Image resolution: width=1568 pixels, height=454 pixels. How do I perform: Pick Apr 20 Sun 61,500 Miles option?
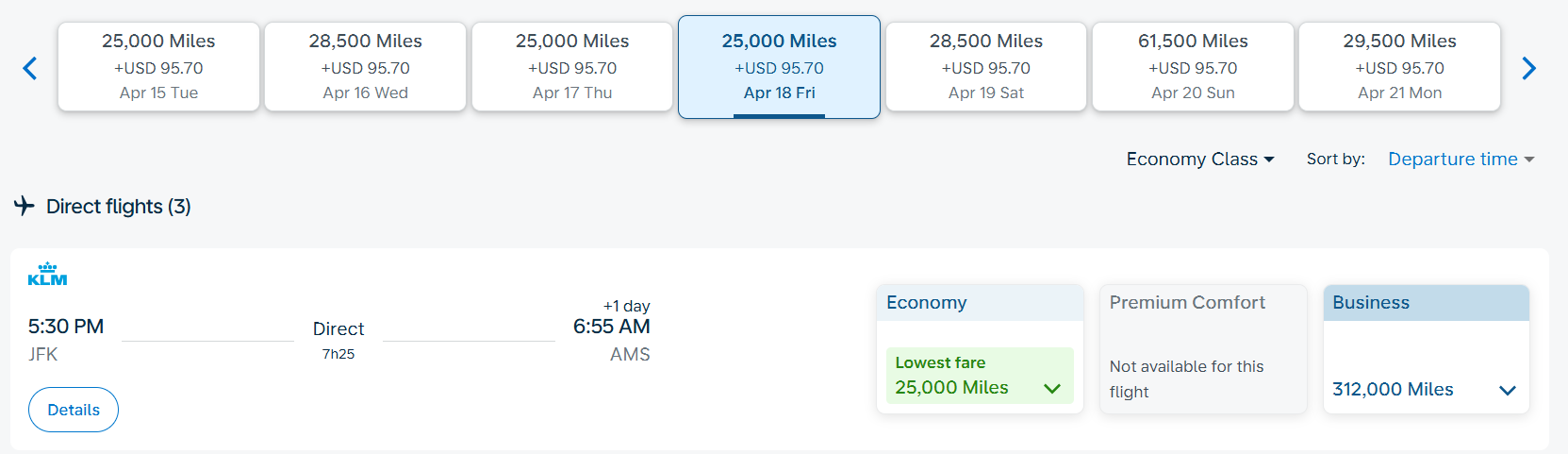pos(1193,67)
